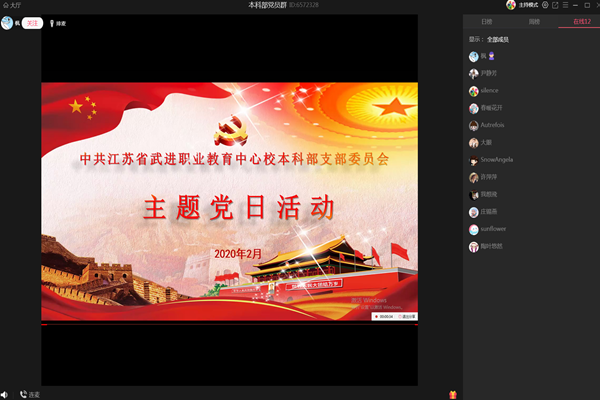Click the pop-out share icon in title bar
The width and height of the screenshot is (600, 400).
point(555,5)
